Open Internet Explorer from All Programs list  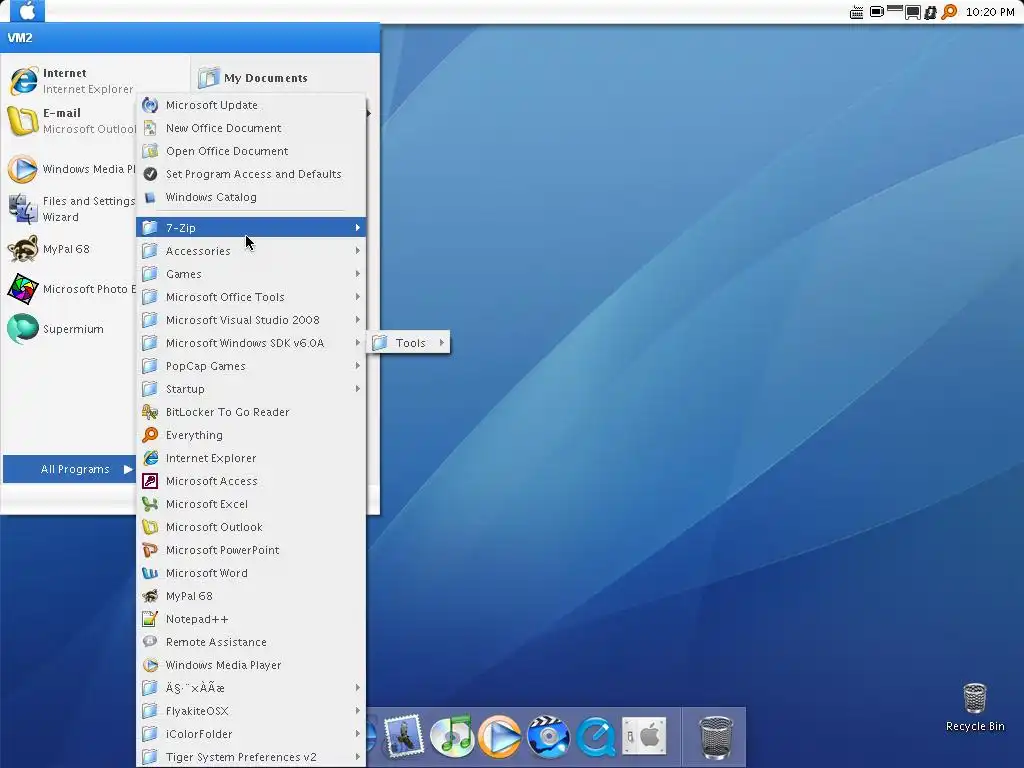251,458
